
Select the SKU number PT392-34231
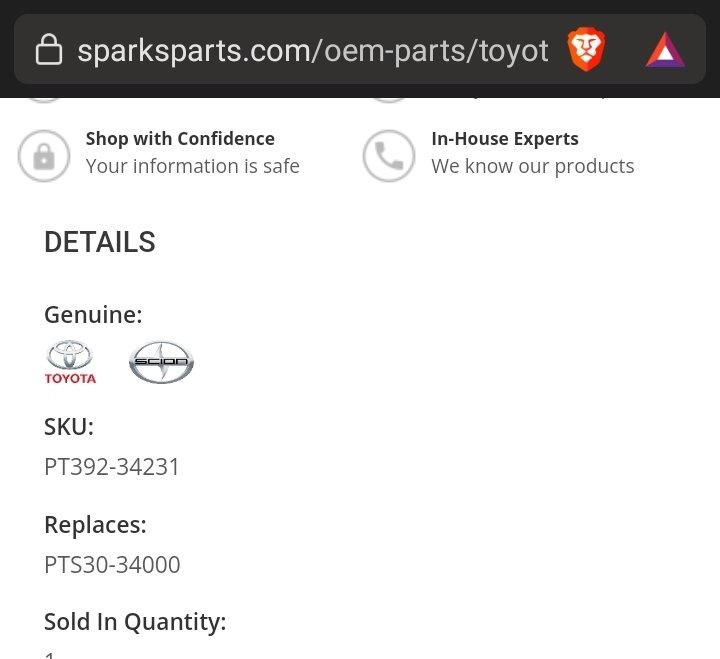coord(112,467)
